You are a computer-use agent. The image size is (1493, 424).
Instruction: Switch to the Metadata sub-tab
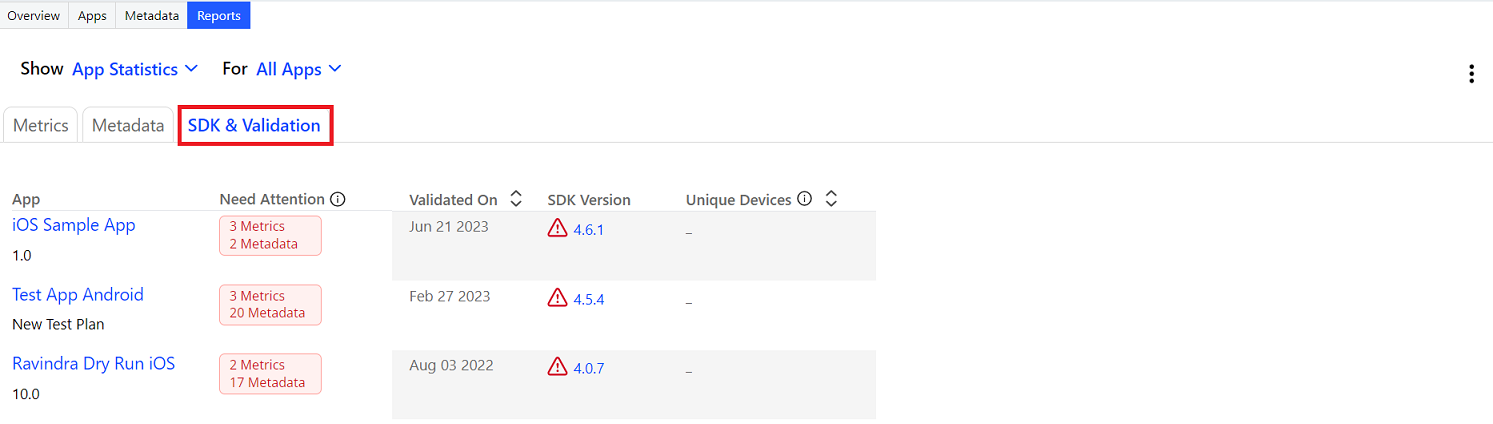(128, 126)
